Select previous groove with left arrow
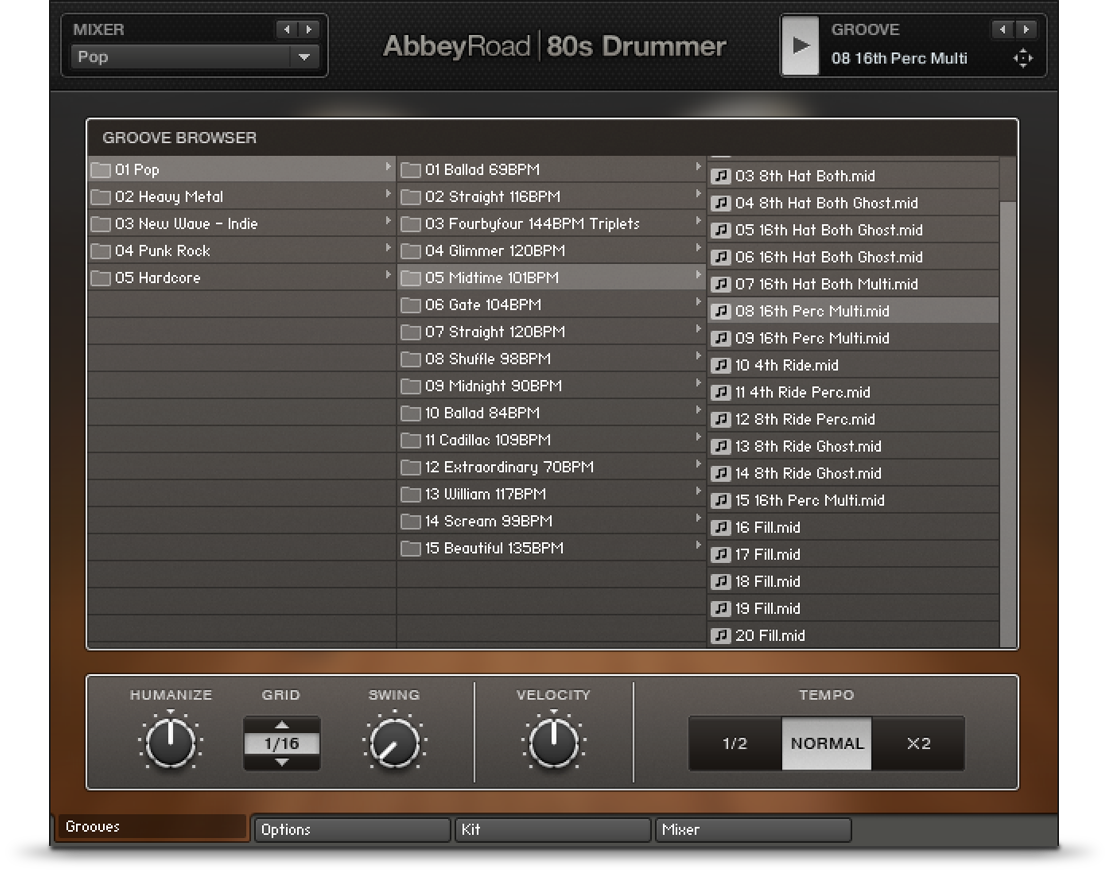The image size is (1110, 880). point(1002,29)
